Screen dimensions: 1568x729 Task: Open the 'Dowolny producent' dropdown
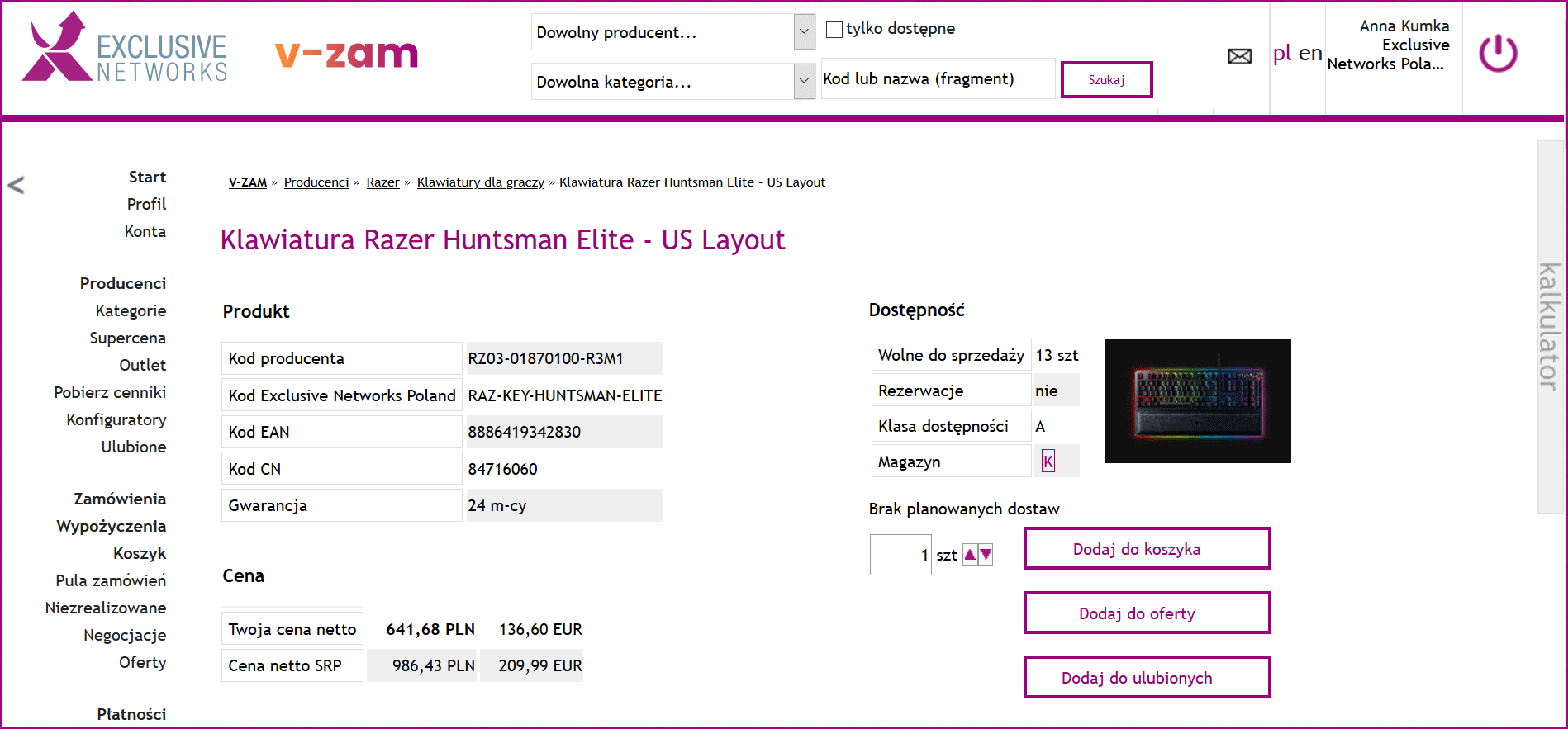tap(672, 32)
